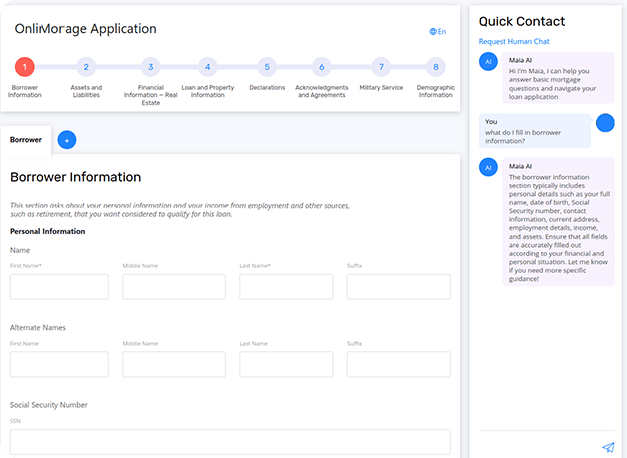Go to step 2 Assets and Liabilities
This screenshot has height=458, width=627.
86,67
